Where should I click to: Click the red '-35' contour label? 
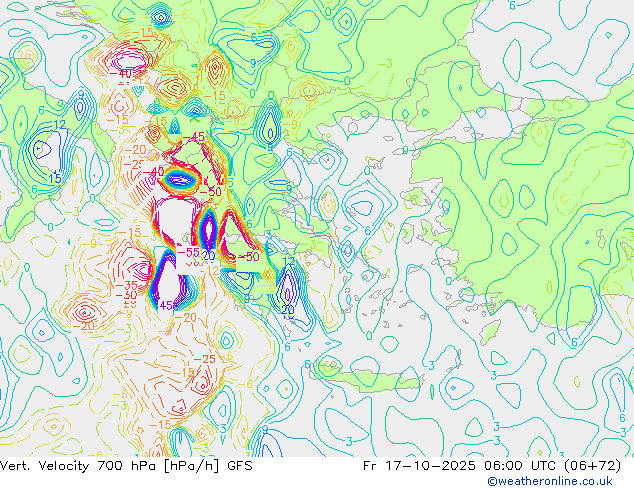127,286
